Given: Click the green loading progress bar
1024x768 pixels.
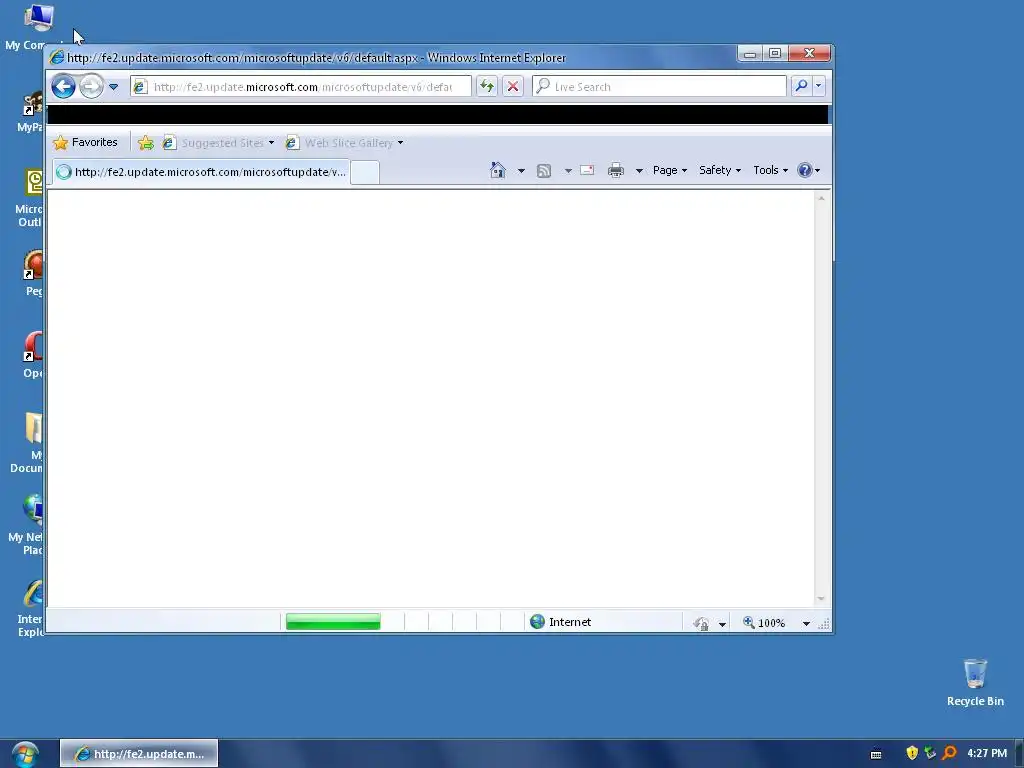Looking at the screenshot, I should [x=333, y=622].
